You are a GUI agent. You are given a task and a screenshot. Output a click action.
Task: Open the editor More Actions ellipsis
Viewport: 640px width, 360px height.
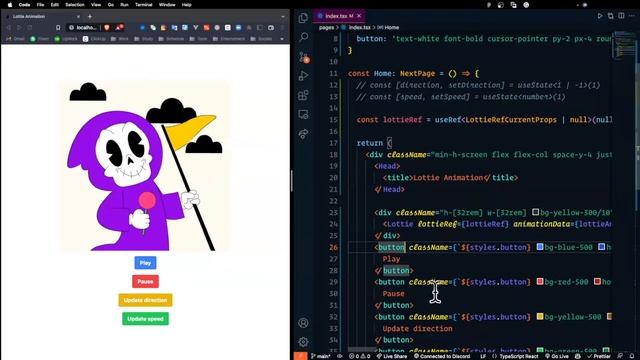(x=631, y=16)
